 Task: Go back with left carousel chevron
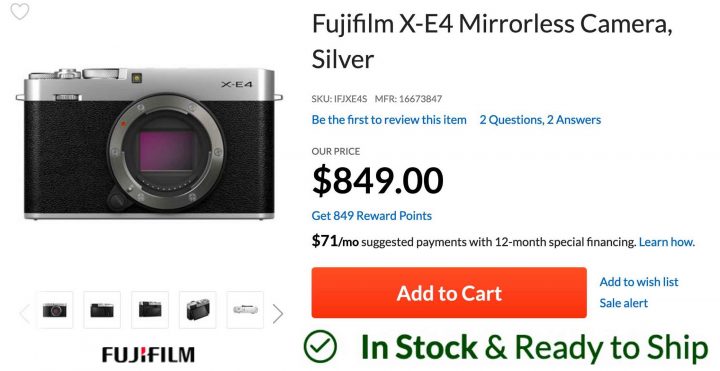pos(25,314)
